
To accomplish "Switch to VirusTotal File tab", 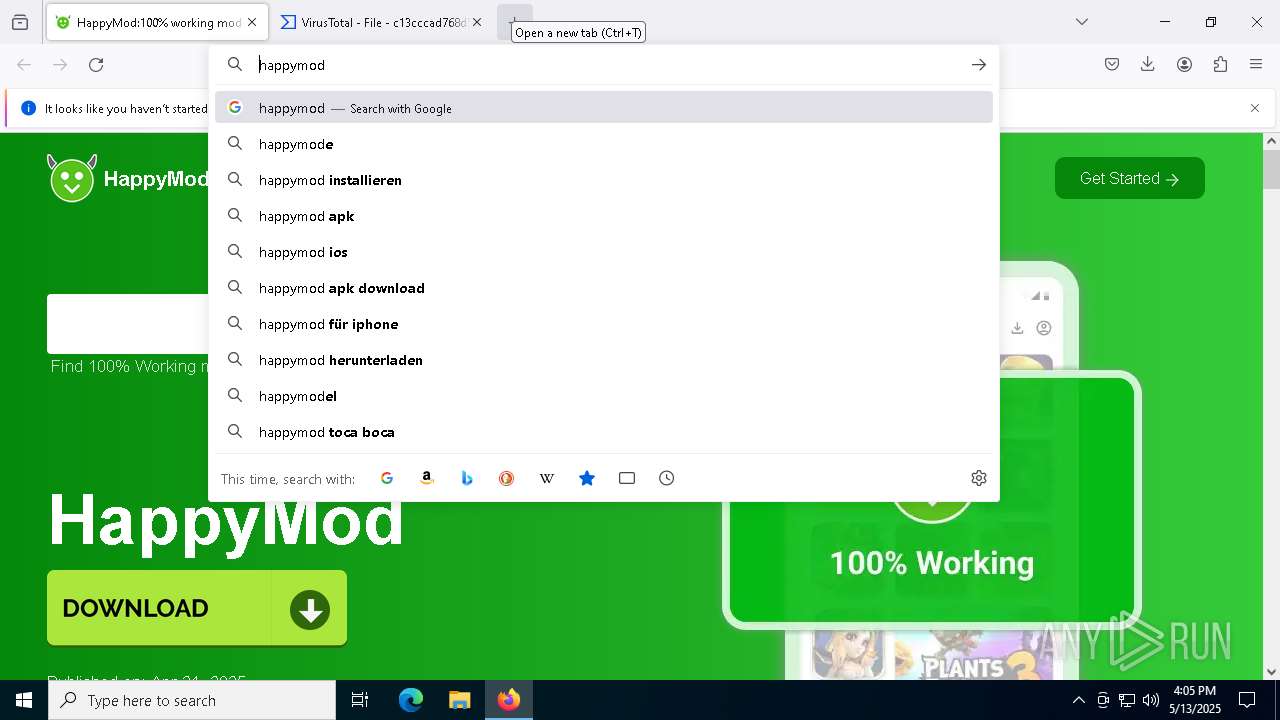I will (381, 22).
